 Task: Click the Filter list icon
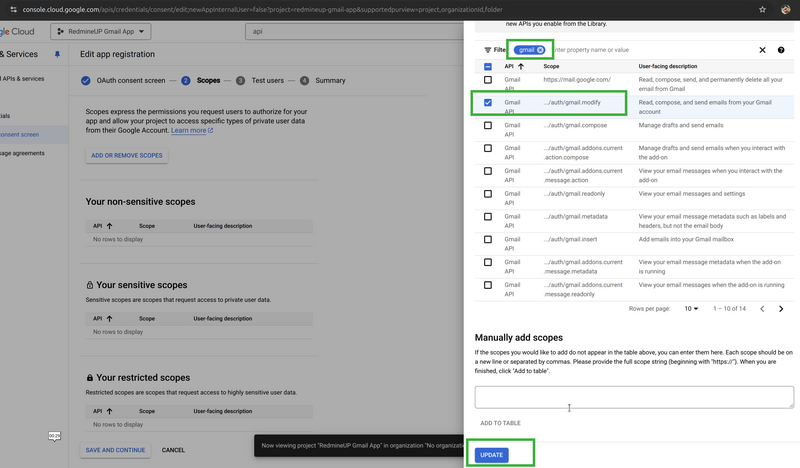pos(487,50)
